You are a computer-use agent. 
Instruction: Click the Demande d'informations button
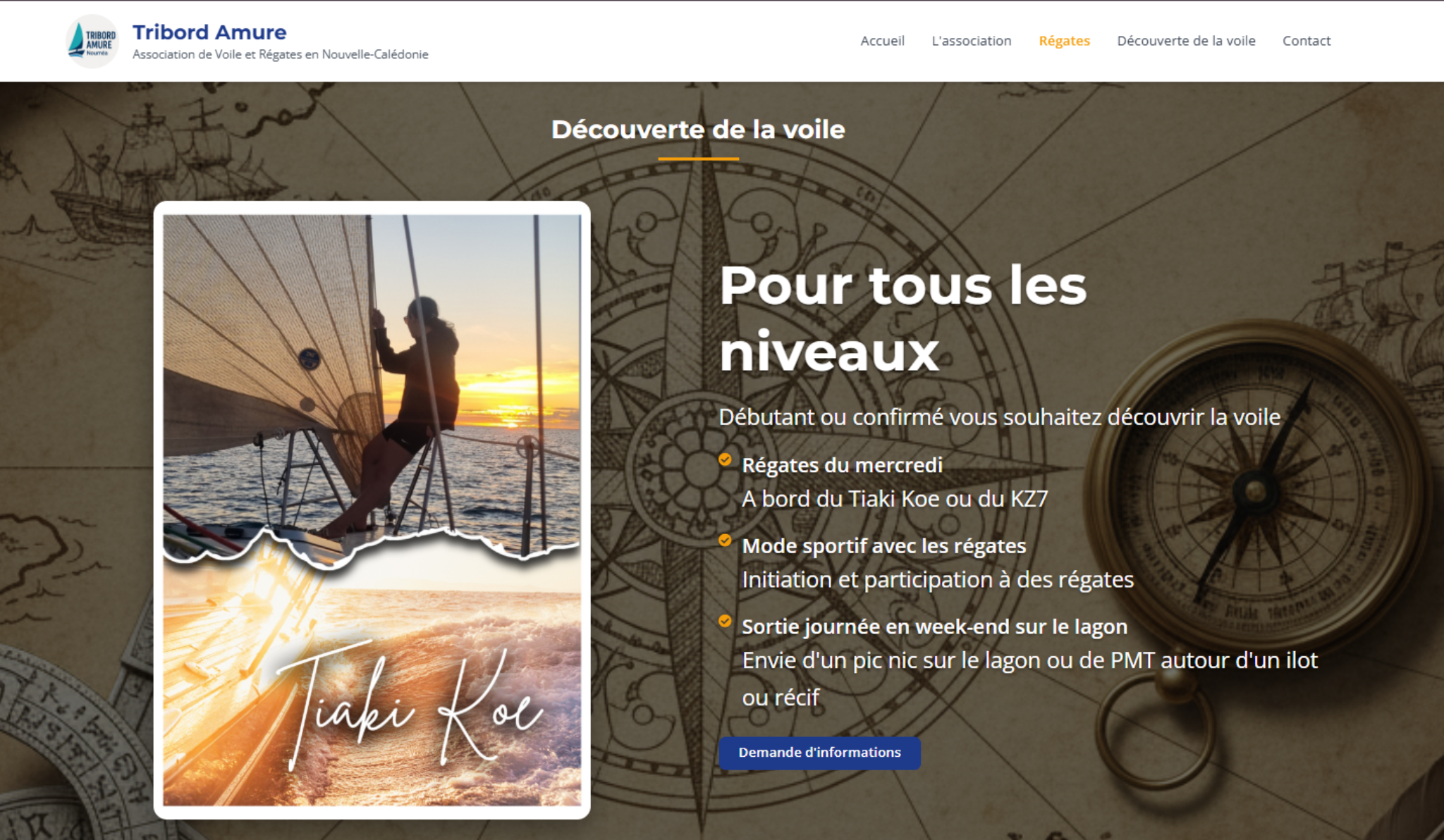pyautogui.click(x=819, y=753)
